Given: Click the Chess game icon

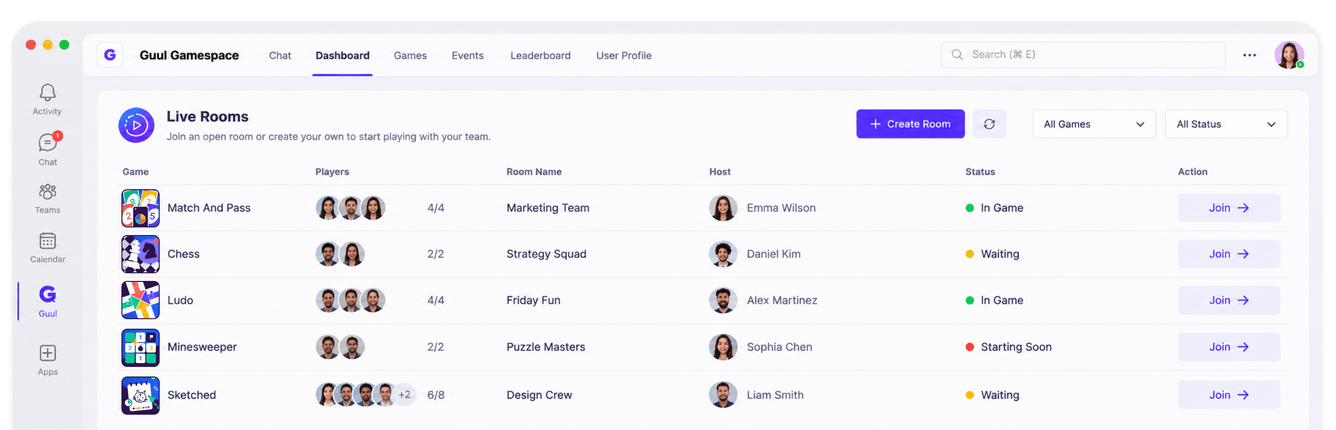Looking at the screenshot, I should [x=140, y=254].
